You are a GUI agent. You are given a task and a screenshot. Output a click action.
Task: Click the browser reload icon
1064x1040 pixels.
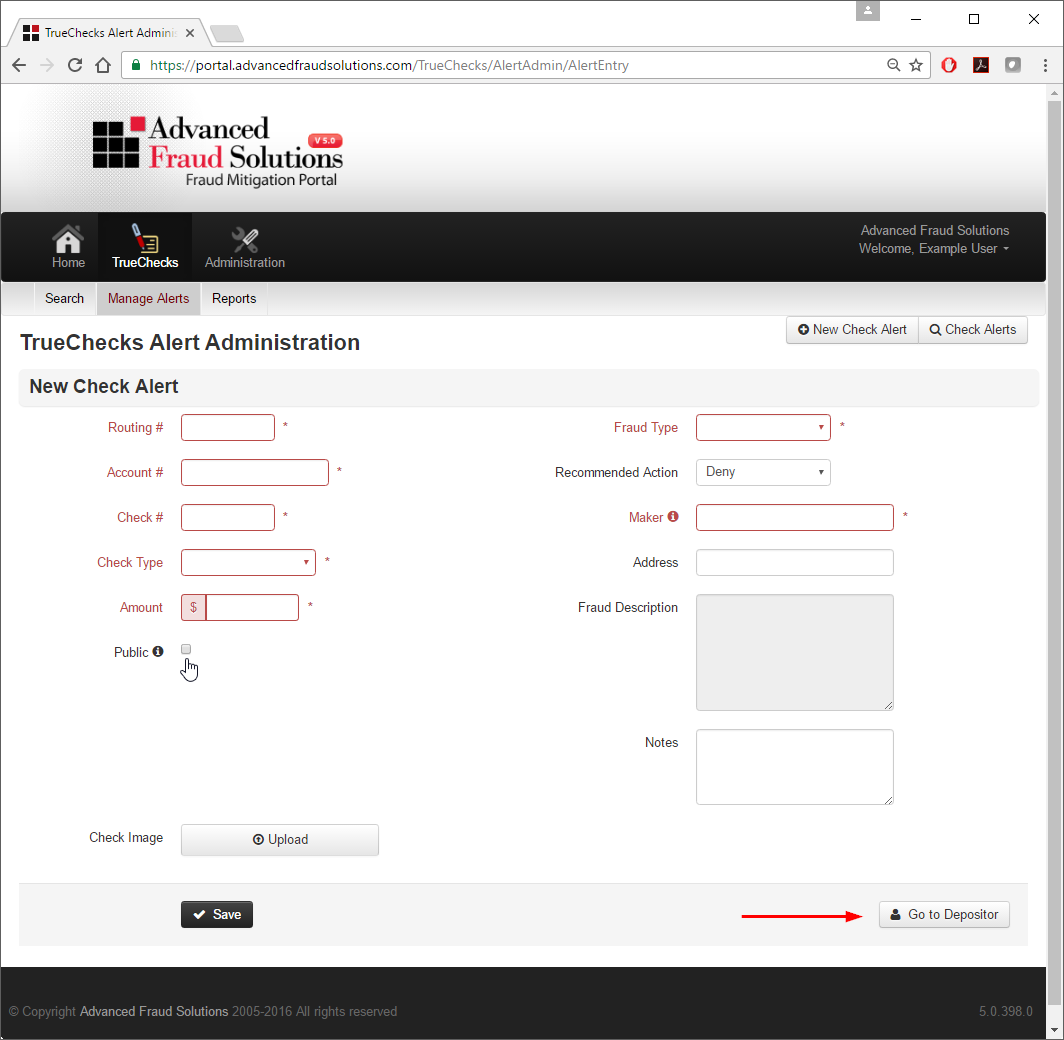click(75, 65)
